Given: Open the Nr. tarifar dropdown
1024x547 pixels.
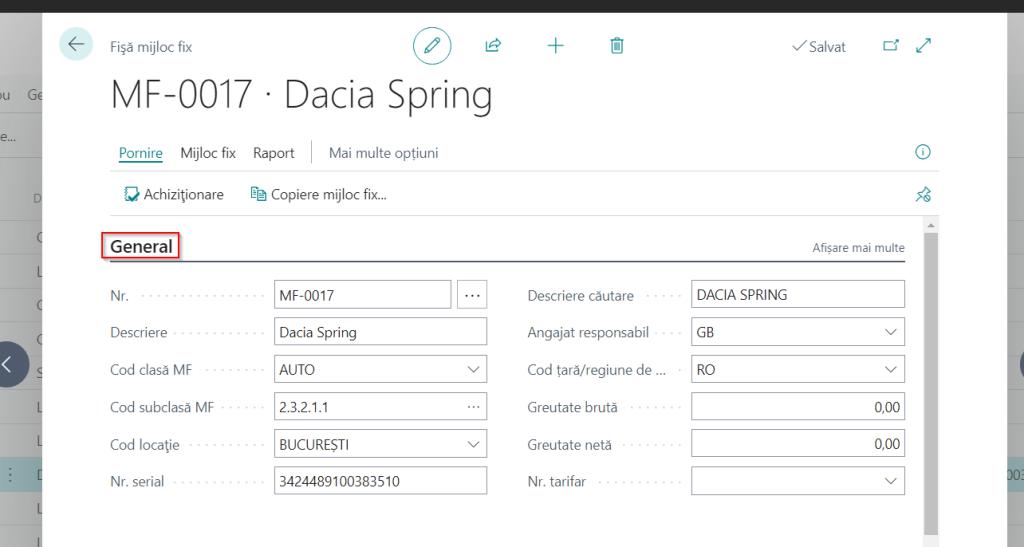Looking at the screenshot, I should point(891,481).
